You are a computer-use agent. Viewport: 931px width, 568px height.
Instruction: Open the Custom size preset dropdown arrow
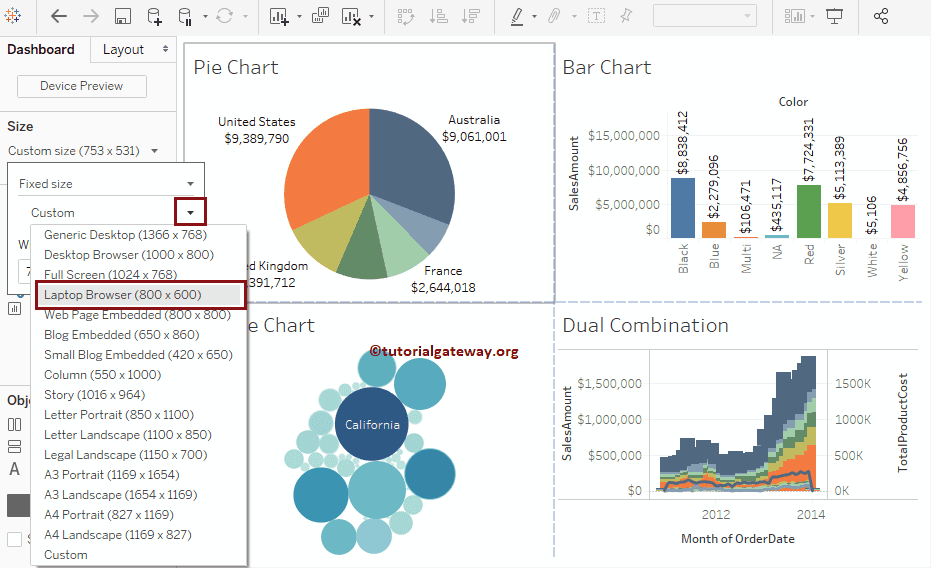(190, 212)
